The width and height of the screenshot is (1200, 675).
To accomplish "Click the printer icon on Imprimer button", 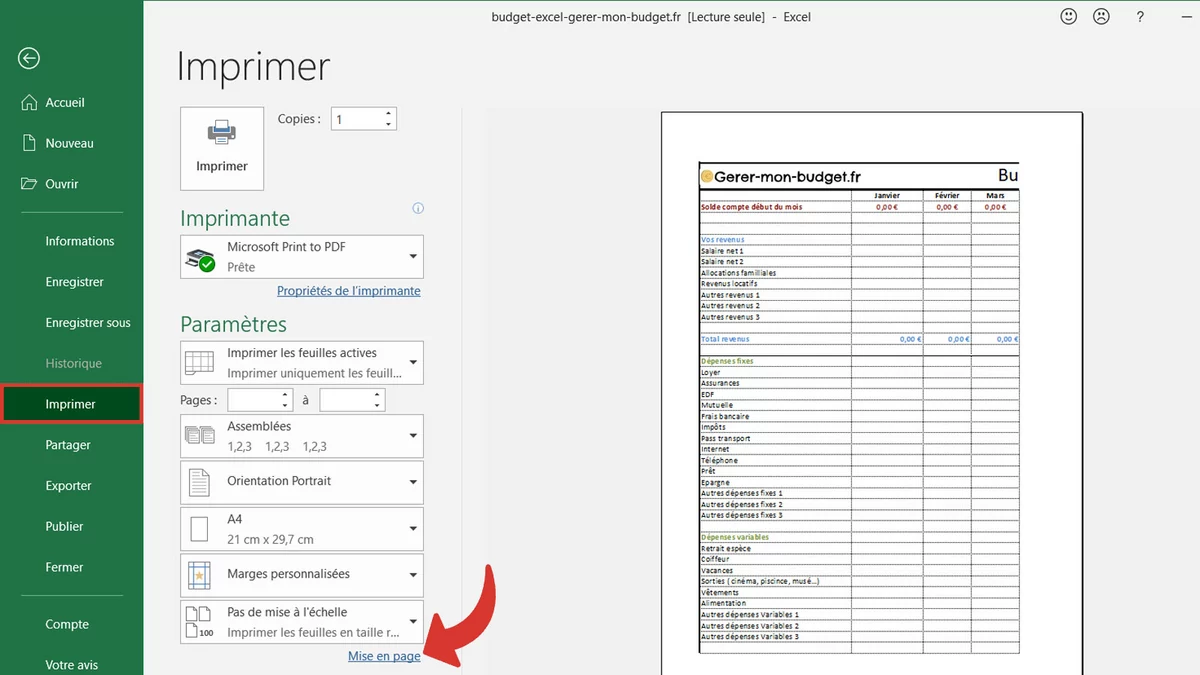I will tap(222, 133).
